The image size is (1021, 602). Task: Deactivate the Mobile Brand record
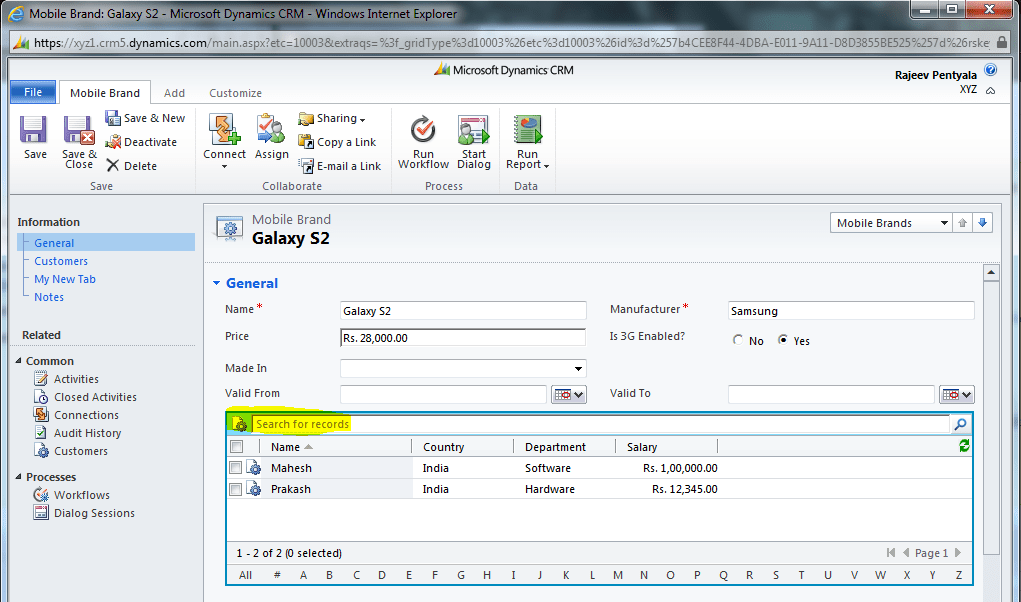point(141,142)
